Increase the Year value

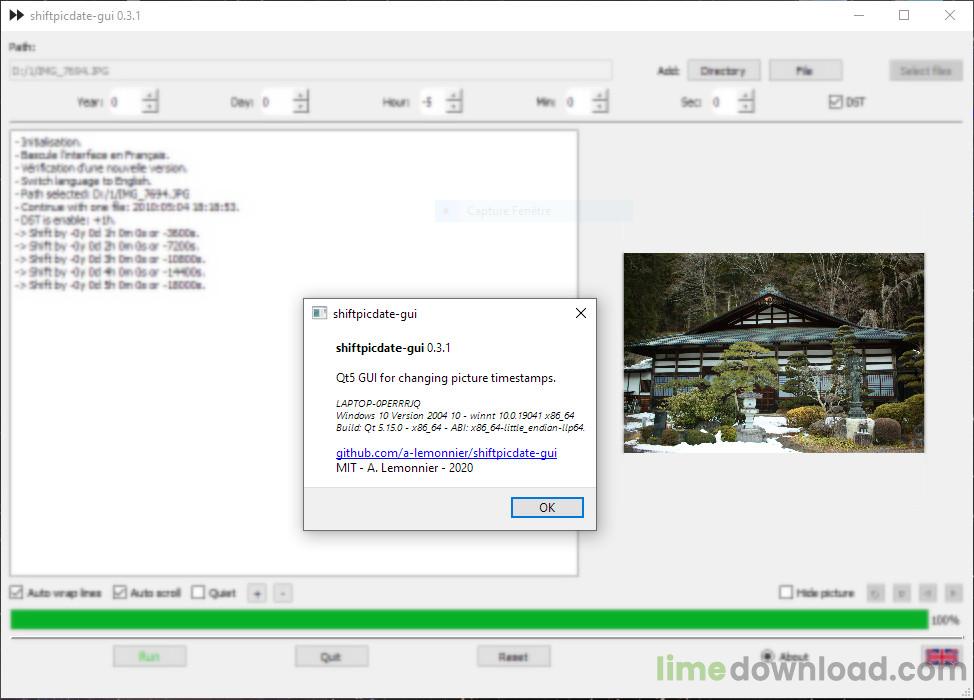click(150, 96)
